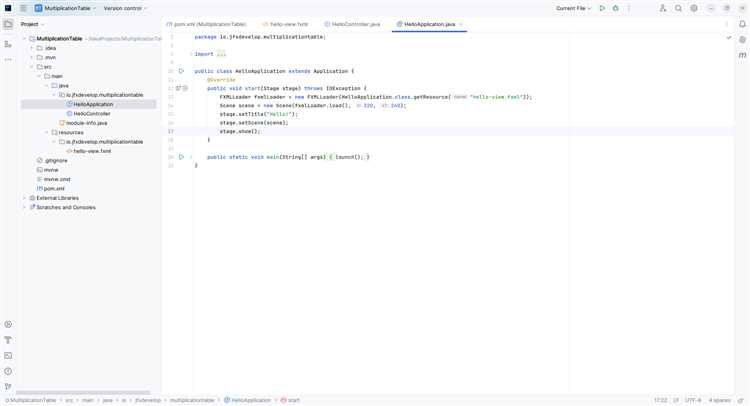Click start method breadcrumb
The width and height of the screenshot is (750, 406).
pos(290,400)
